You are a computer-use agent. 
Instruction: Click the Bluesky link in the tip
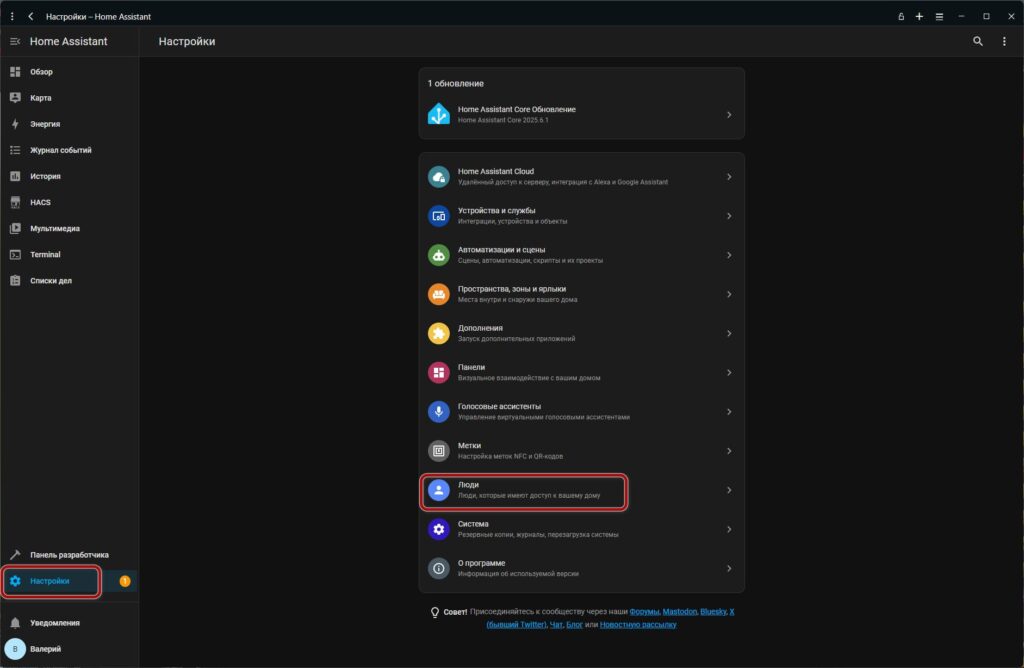[x=712, y=611]
